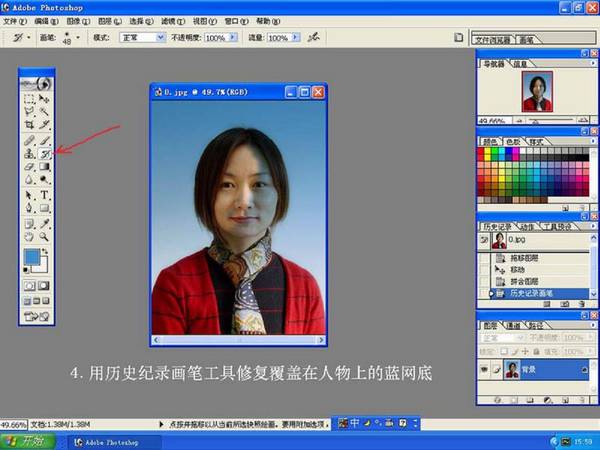Open Navigator panel flyout menu arrow
The image size is (600, 450).
(593, 63)
